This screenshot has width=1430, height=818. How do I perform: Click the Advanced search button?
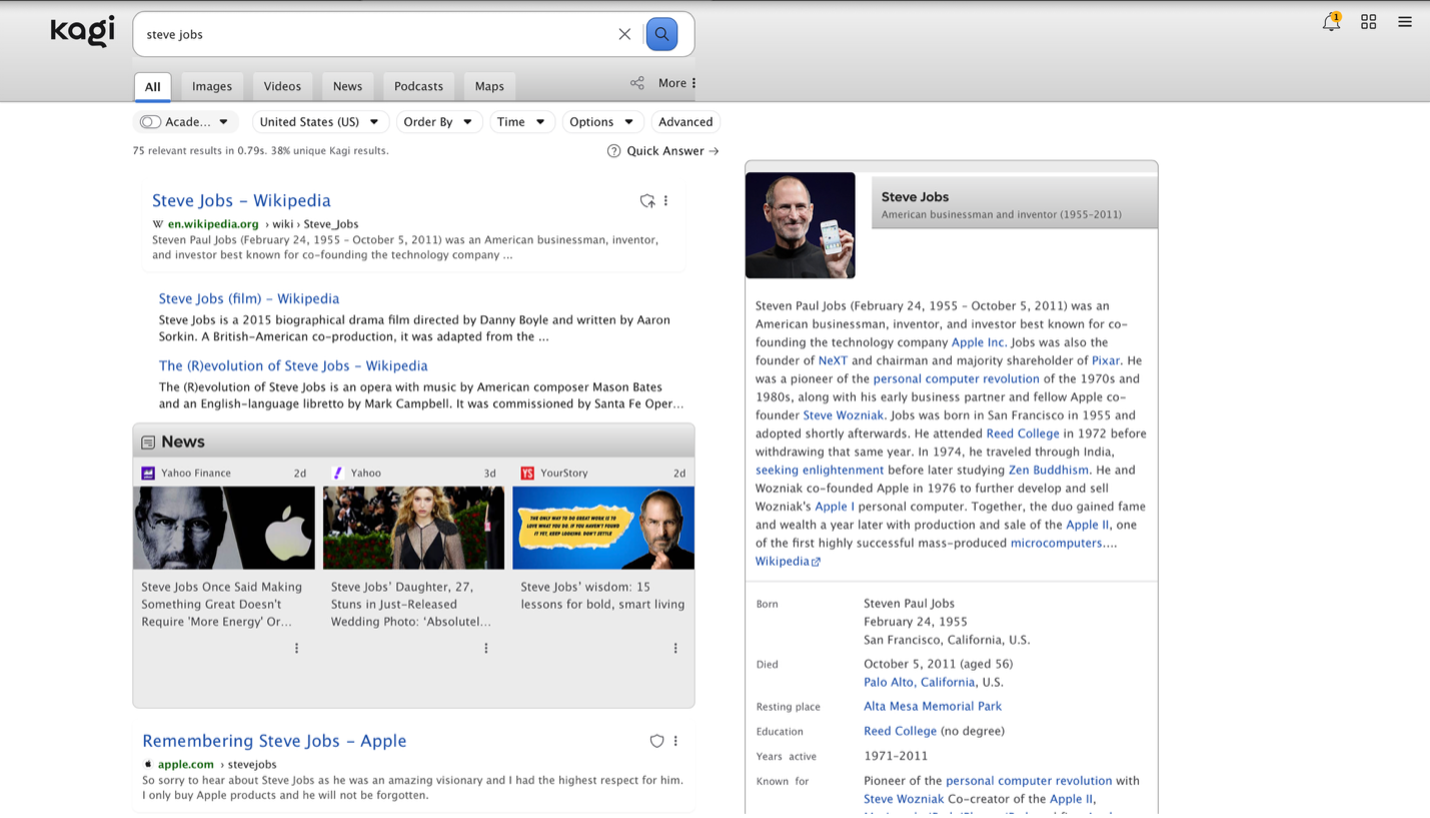(x=685, y=122)
